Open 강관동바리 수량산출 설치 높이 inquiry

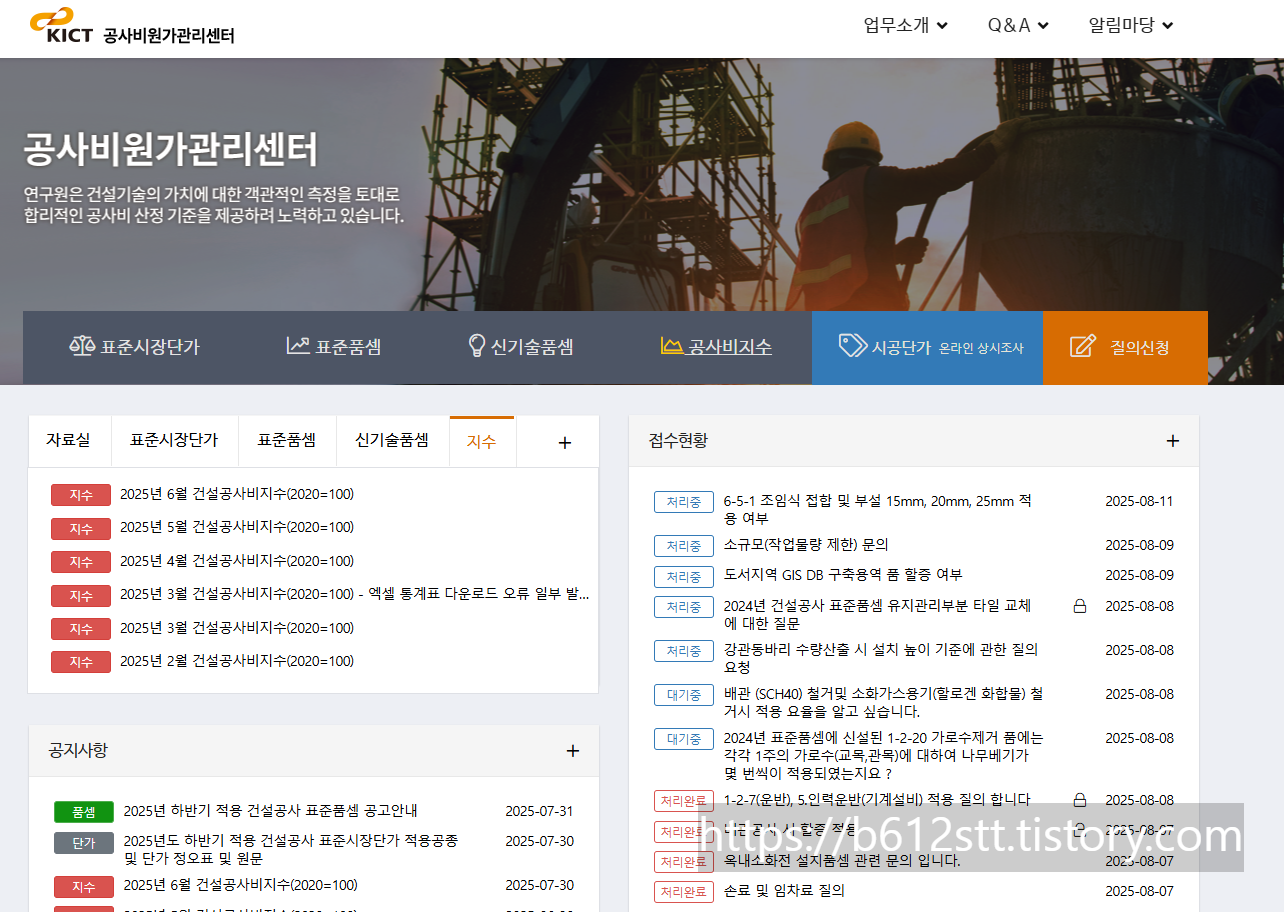pos(881,658)
